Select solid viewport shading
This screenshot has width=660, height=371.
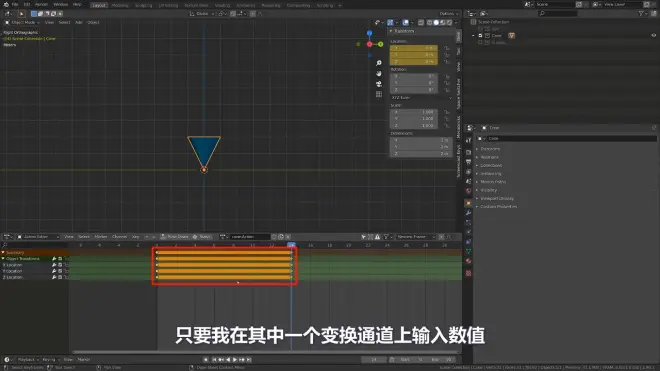point(436,22)
